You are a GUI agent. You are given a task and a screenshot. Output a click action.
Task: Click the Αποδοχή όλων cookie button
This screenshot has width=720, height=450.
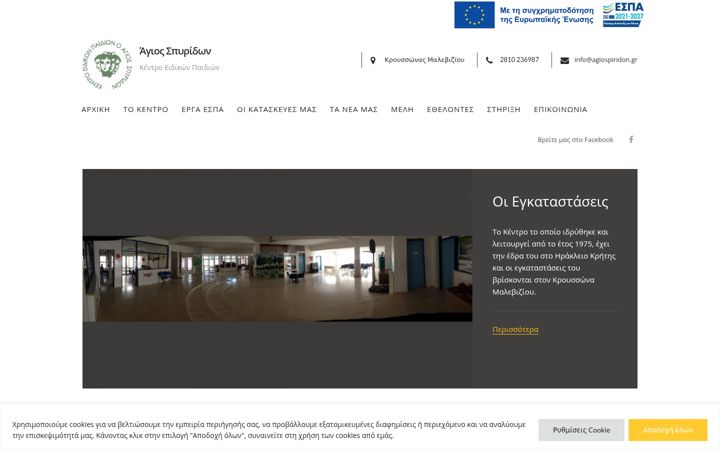tap(668, 430)
